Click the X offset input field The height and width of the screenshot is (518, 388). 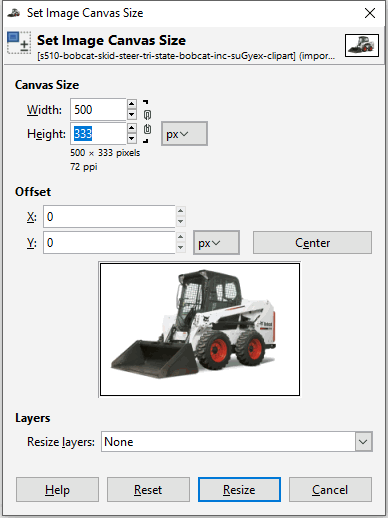[x=109, y=217]
